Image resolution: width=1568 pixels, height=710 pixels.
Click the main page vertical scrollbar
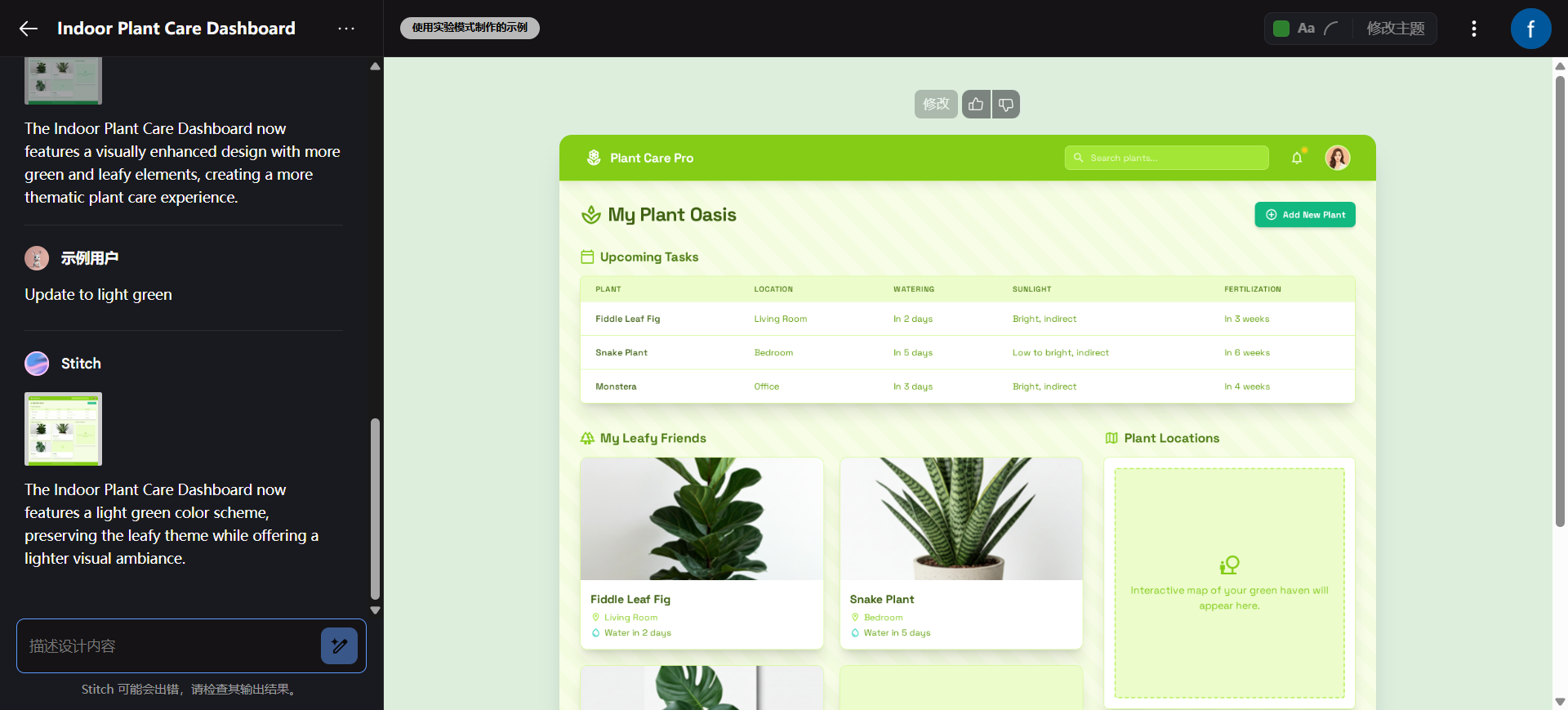point(1560,301)
